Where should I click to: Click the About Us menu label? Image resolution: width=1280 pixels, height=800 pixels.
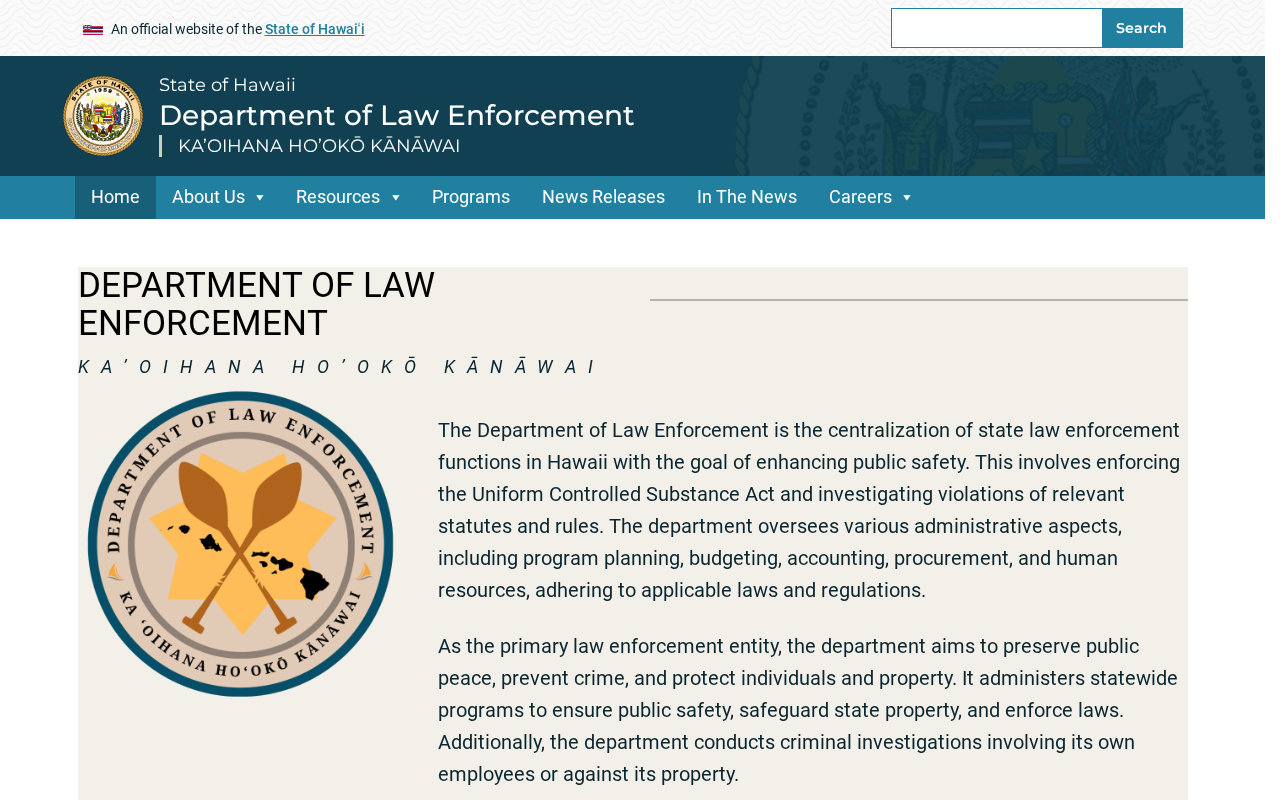tap(208, 197)
